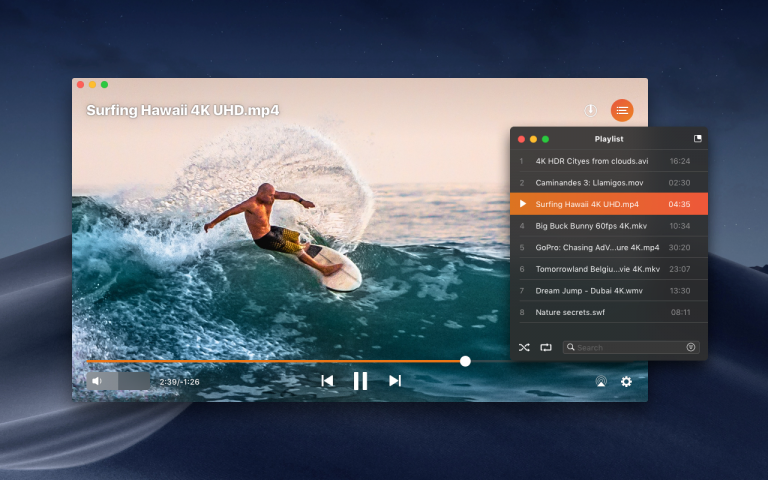Click the circular icon left of the playlist button
This screenshot has height=480, width=768.
(591, 110)
